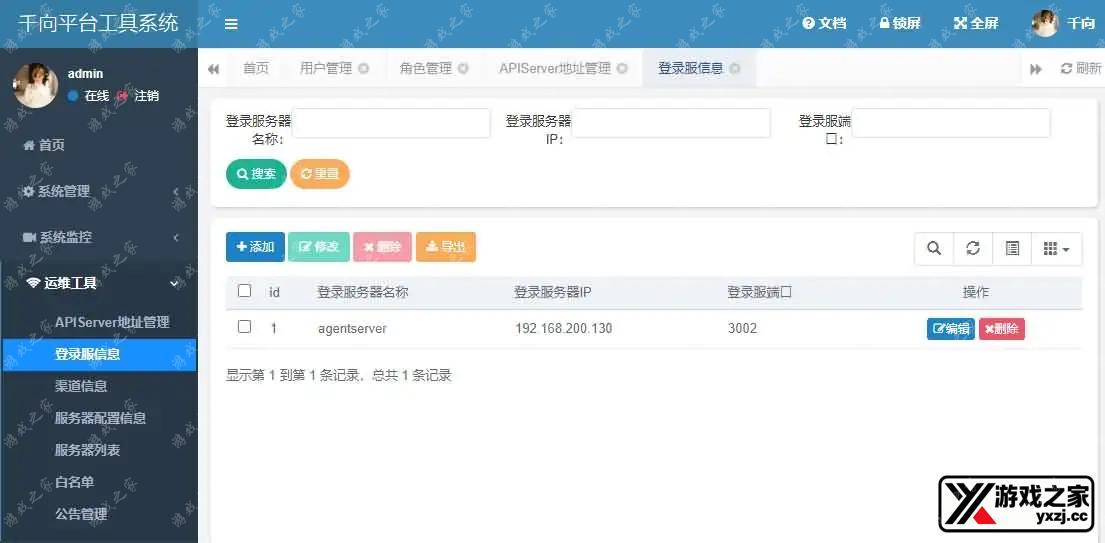
Task: Click the orange 重置 reset button
Action: pyautogui.click(x=320, y=174)
